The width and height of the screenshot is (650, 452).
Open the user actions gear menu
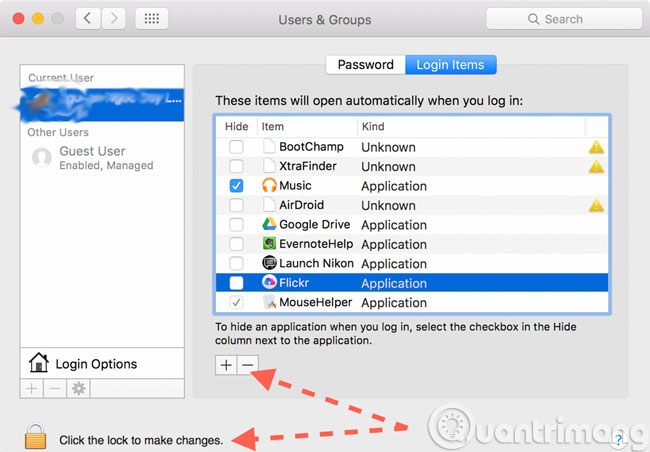[78, 389]
